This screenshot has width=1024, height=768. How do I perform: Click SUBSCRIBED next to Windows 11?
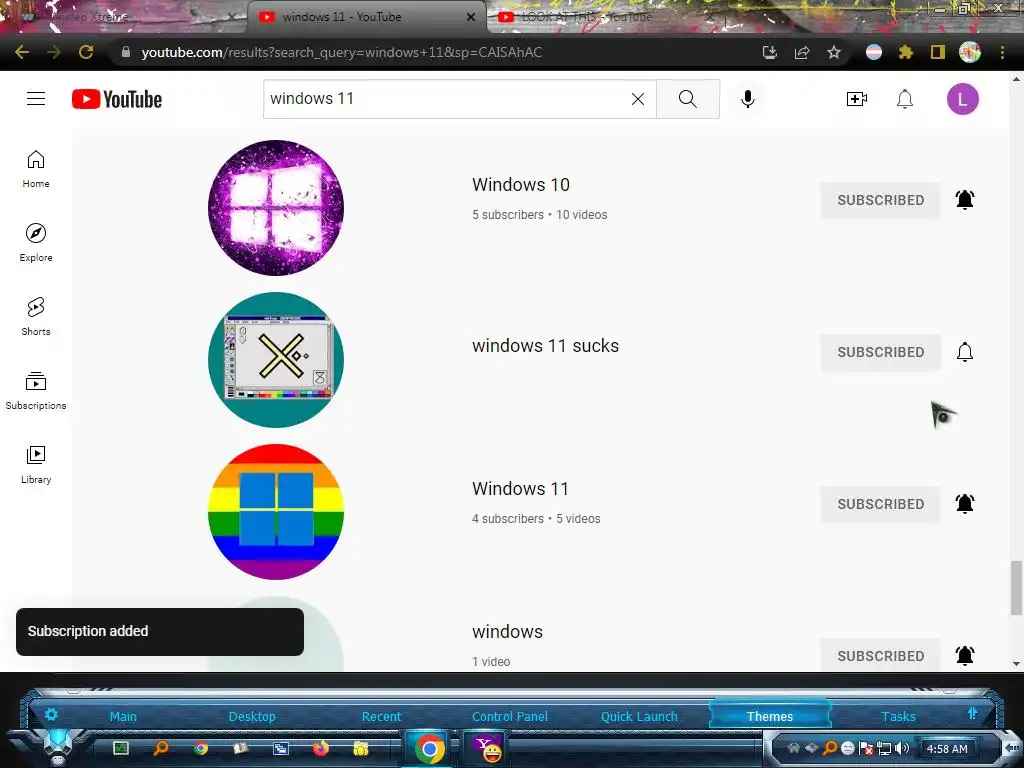(880, 504)
